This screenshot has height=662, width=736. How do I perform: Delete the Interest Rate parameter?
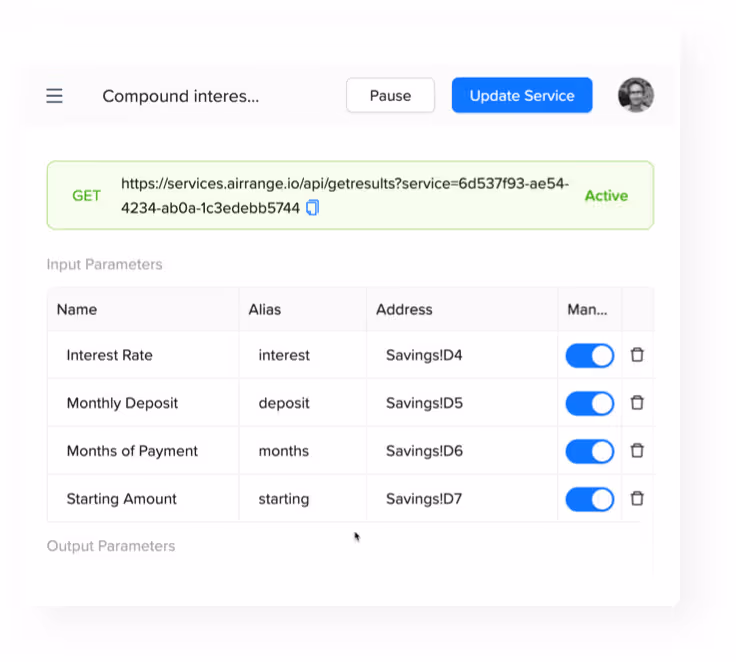pos(637,355)
